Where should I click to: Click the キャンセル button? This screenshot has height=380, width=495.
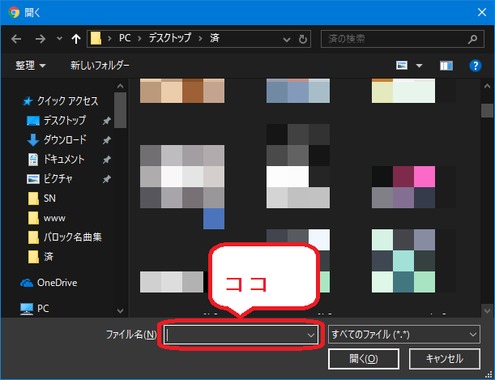click(x=445, y=359)
